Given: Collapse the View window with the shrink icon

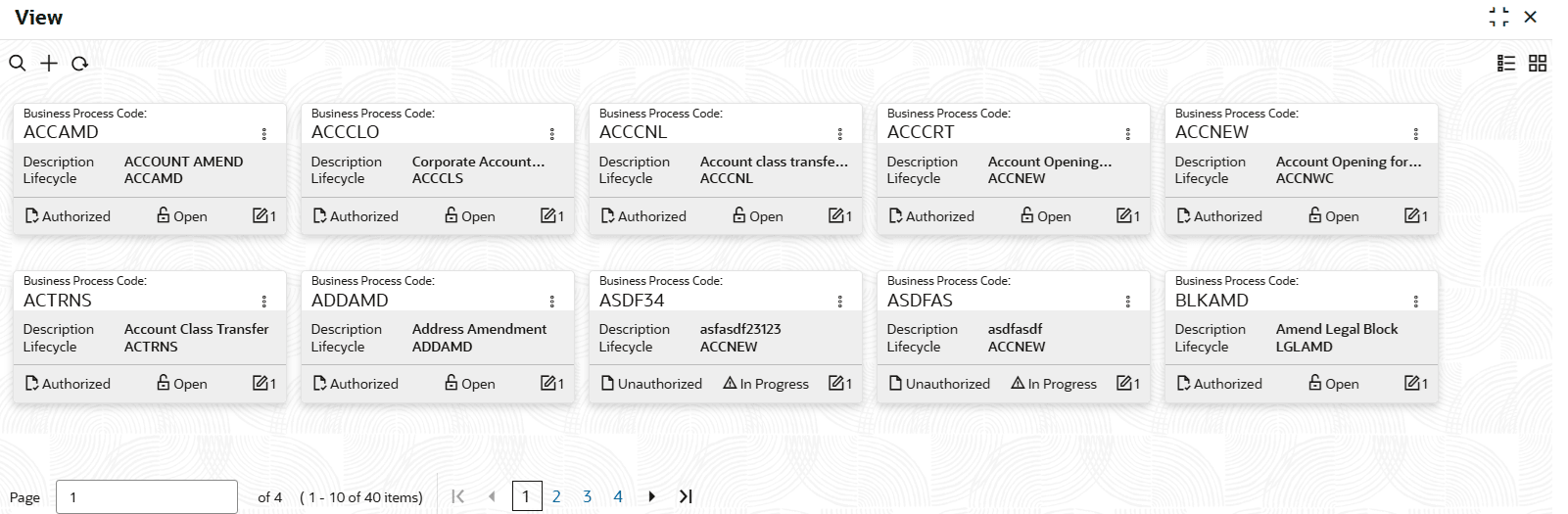Looking at the screenshot, I should [1498, 17].
